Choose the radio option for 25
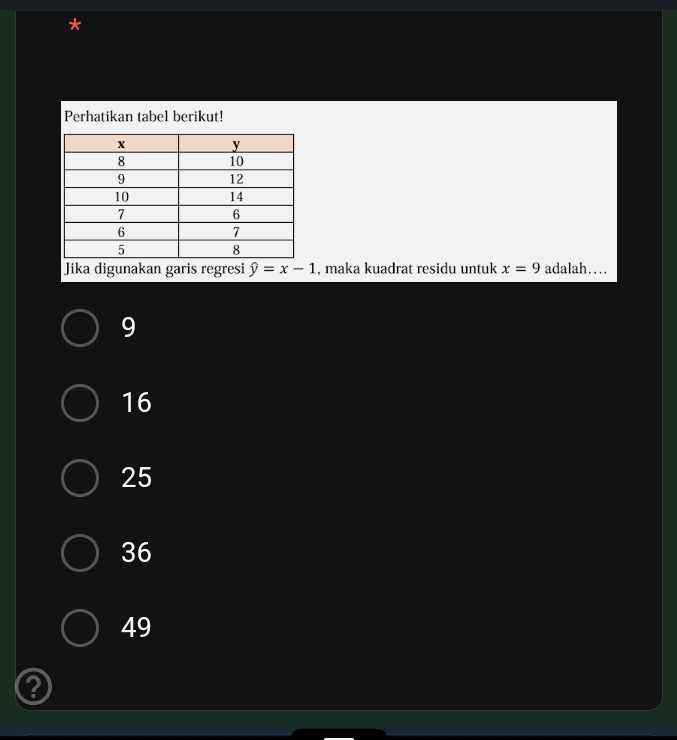677x740 pixels. point(80,478)
